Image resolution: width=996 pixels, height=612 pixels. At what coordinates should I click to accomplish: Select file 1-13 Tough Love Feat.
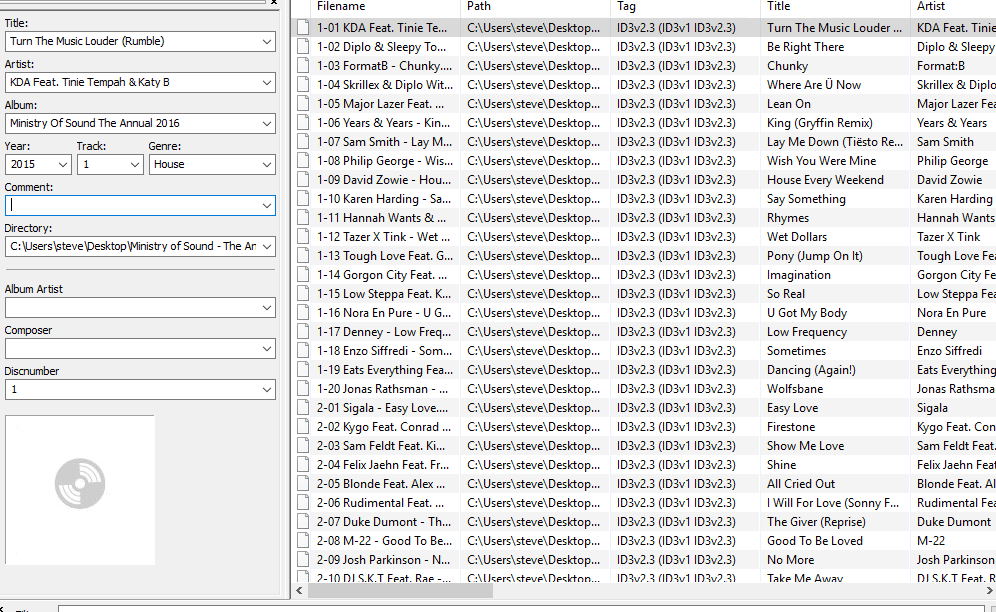click(385, 256)
